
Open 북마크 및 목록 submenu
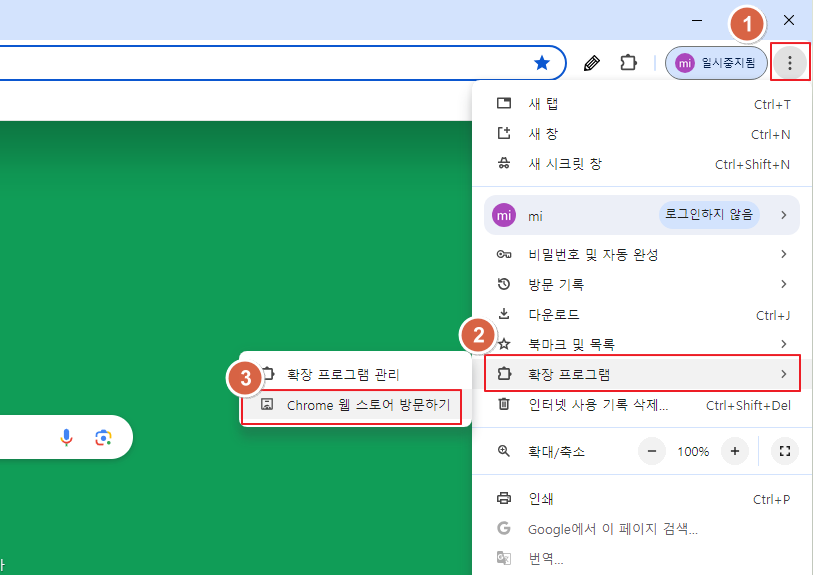643,344
